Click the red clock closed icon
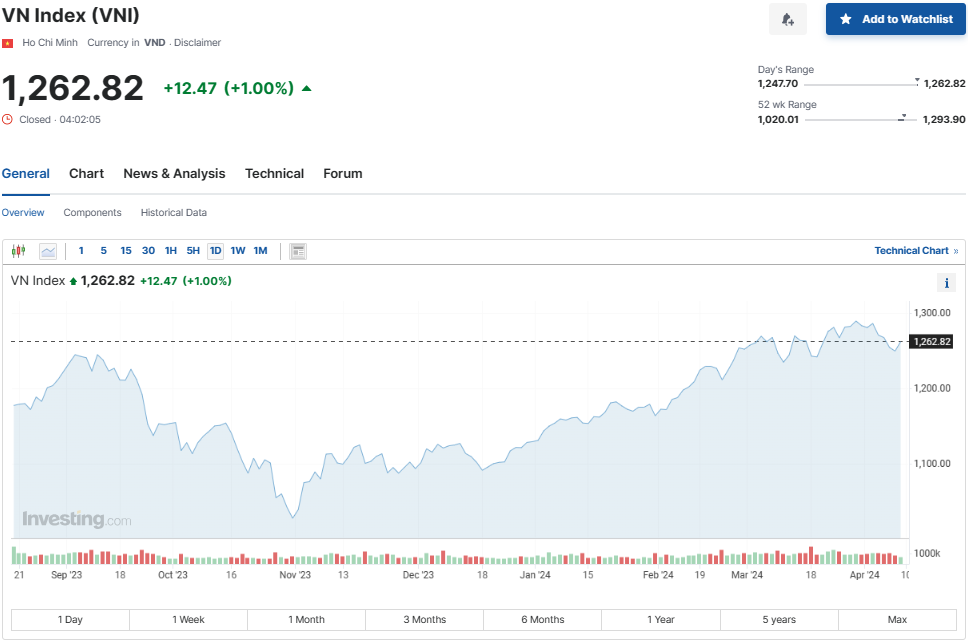The image size is (968, 643). tap(8, 119)
